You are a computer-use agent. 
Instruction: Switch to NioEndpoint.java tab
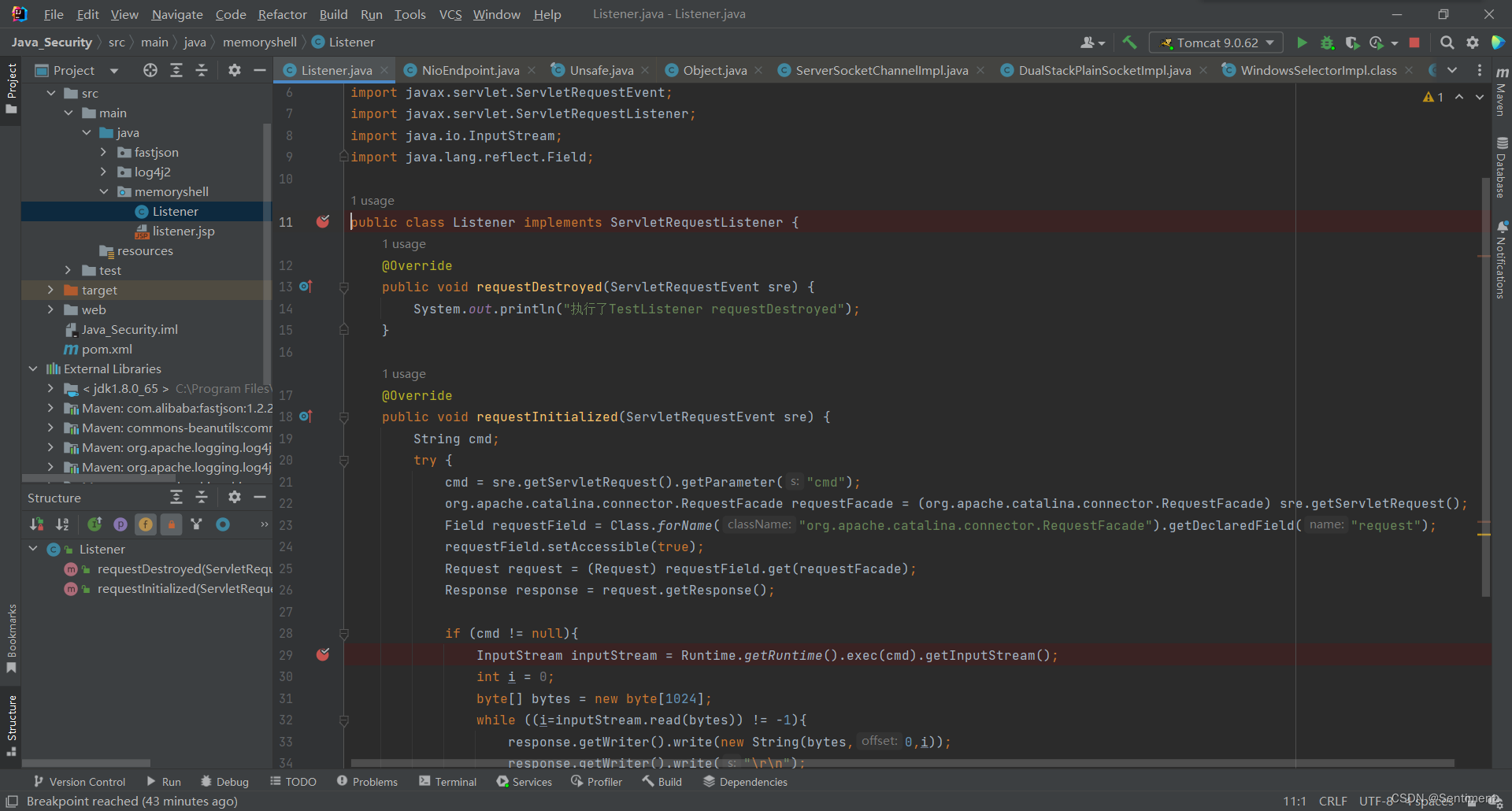coord(470,70)
